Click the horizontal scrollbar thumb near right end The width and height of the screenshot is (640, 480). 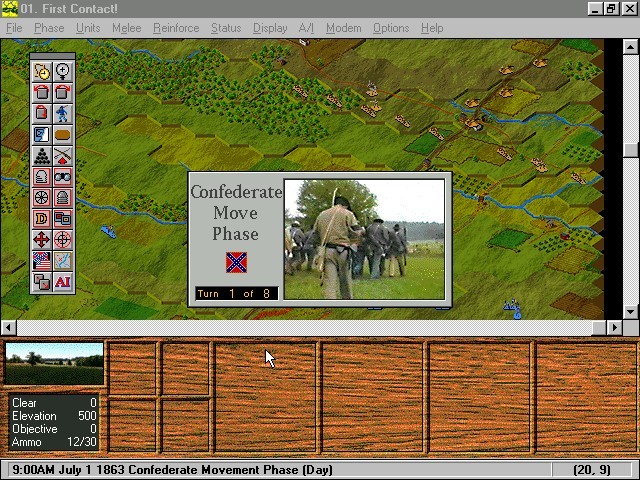coord(599,327)
